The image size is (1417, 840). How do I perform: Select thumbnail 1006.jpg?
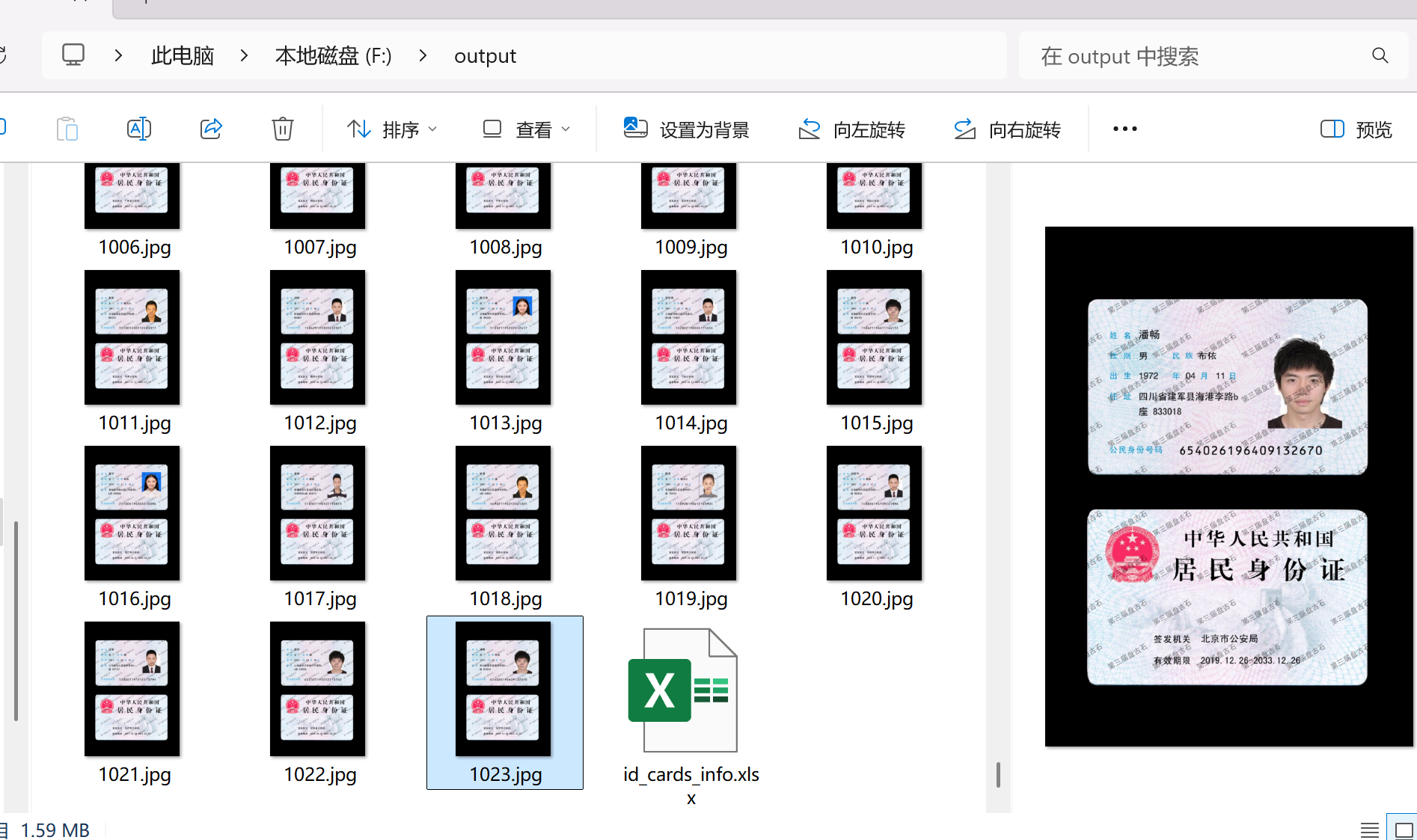point(132,196)
